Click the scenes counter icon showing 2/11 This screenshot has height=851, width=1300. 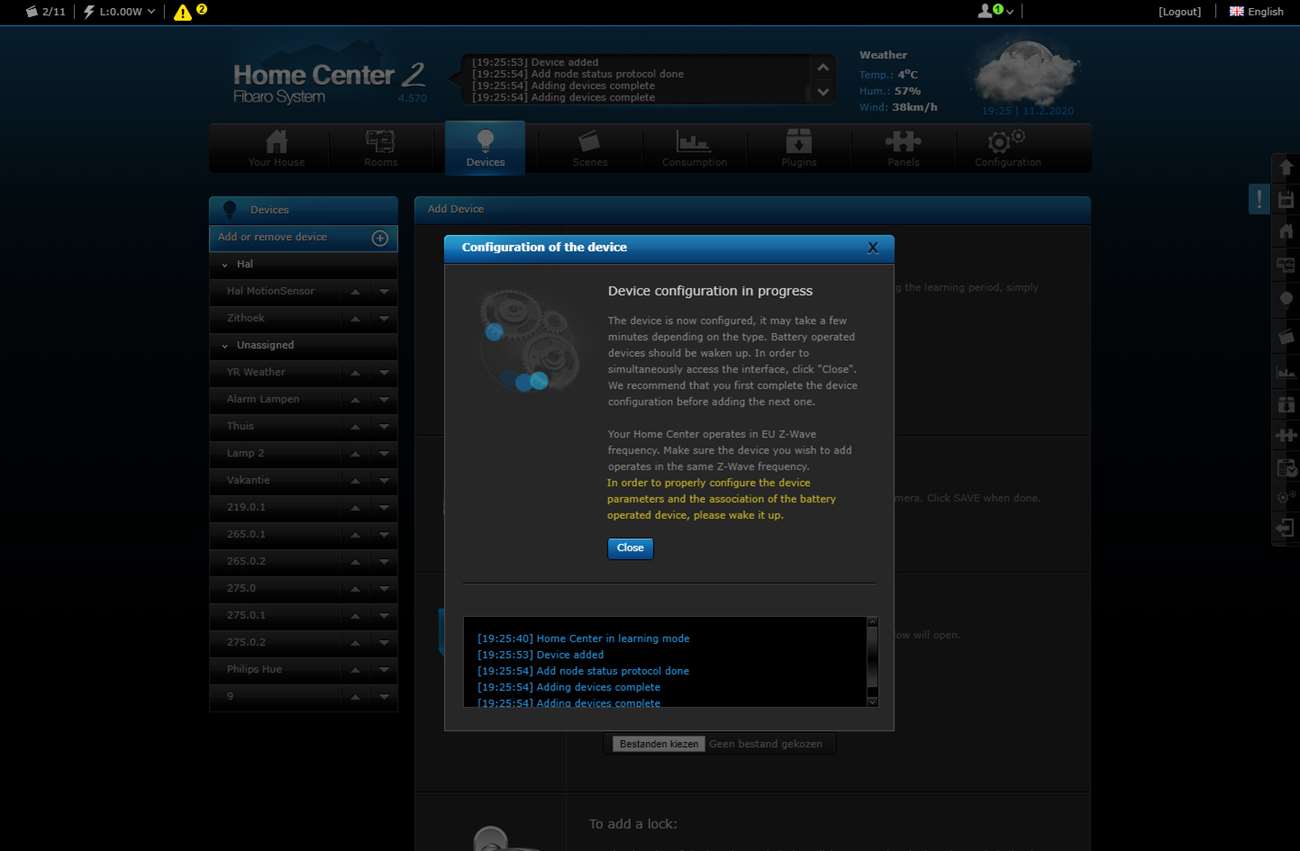[45, 11]
